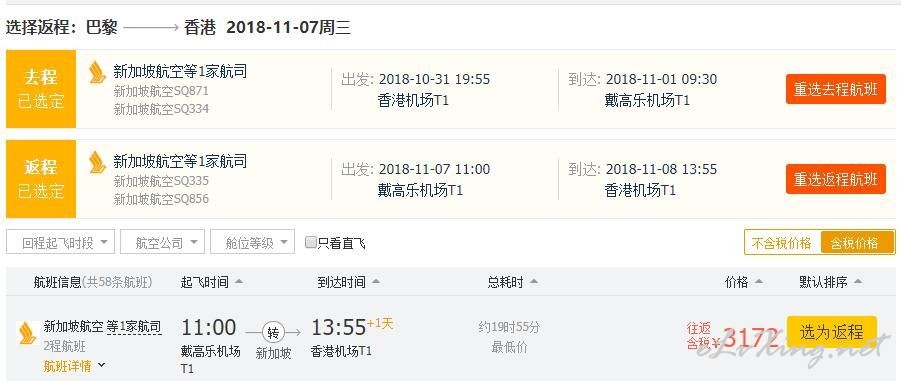This screenshot has height=381, width=901.
Task: Click the Singapore Airlines logo in outbound row
Action: [x=98, y=72]
